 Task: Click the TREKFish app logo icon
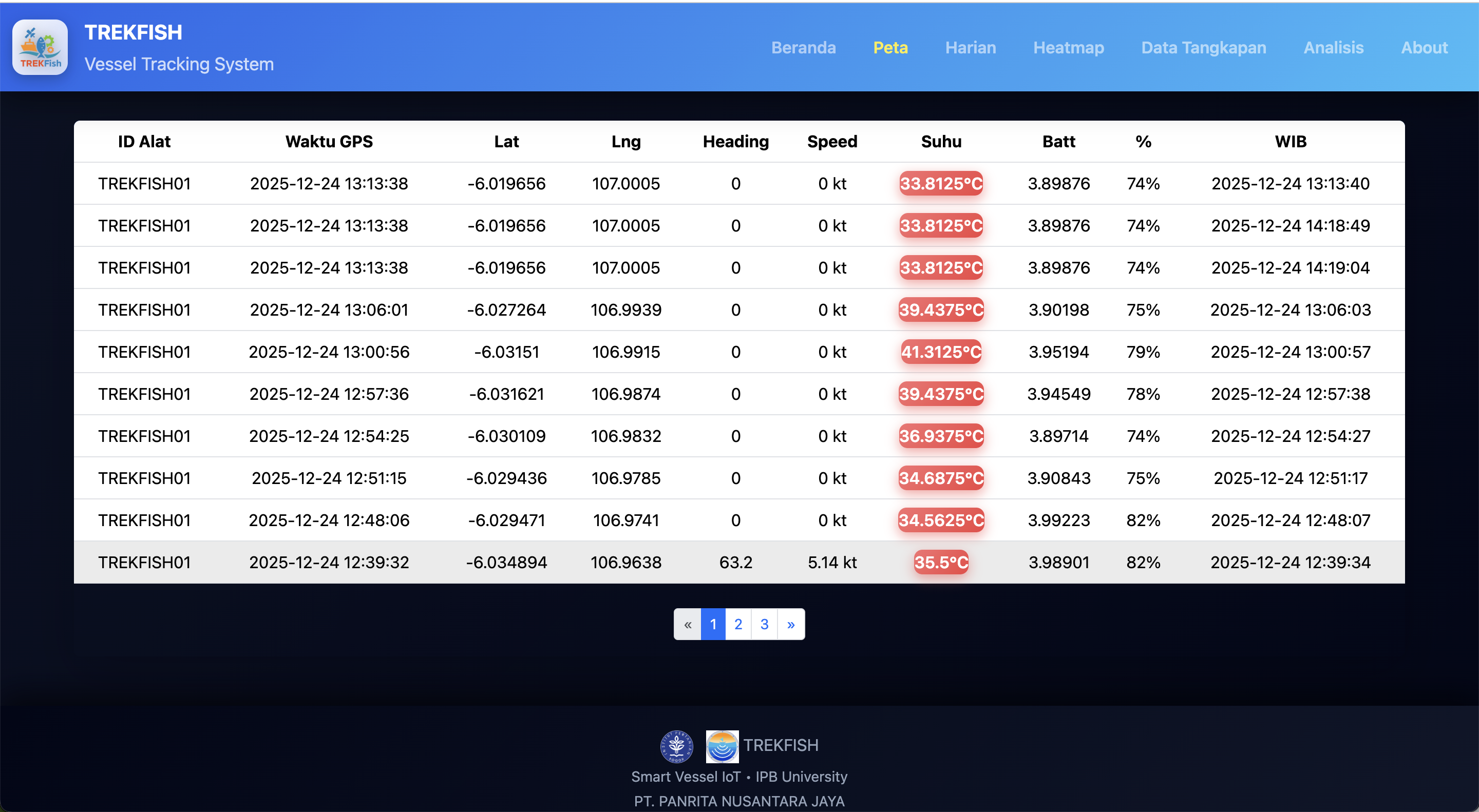(40, 48)
